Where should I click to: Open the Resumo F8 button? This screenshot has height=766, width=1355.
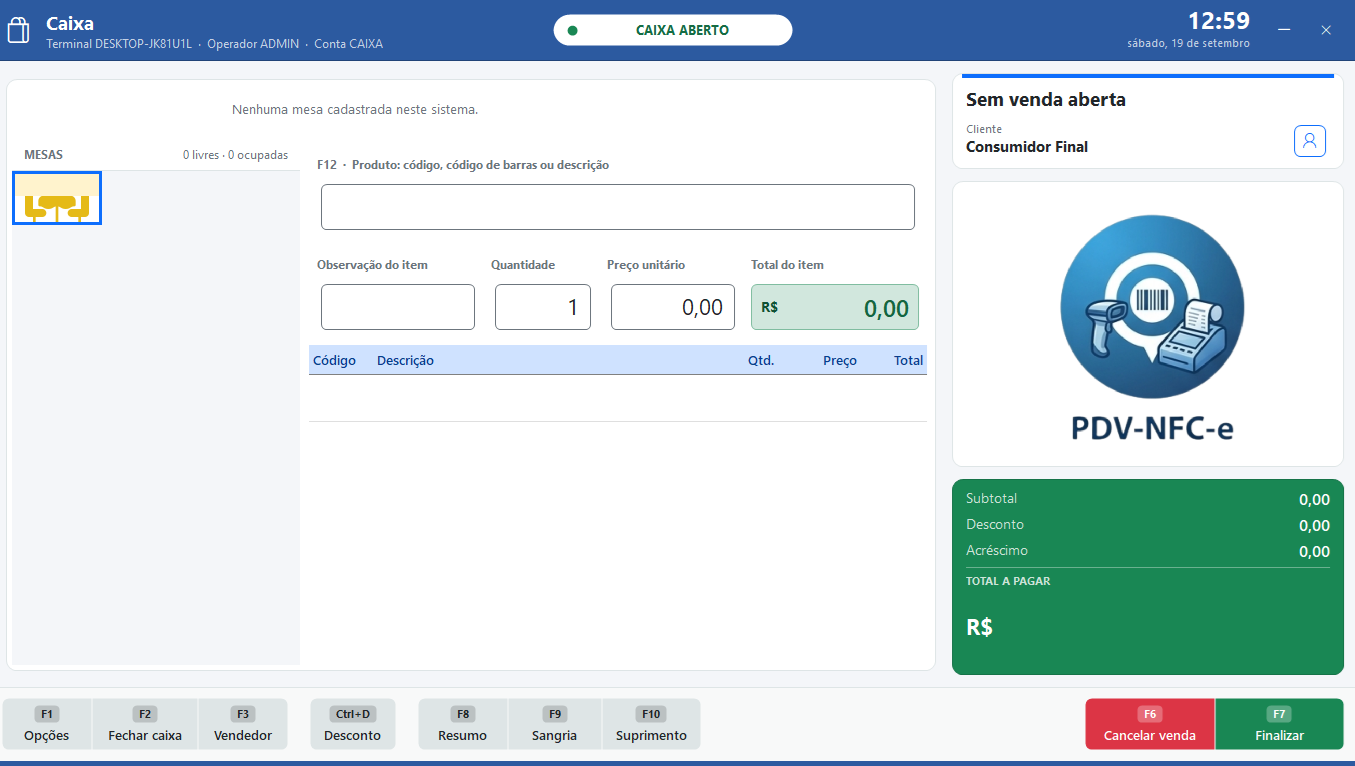[463, 724]
